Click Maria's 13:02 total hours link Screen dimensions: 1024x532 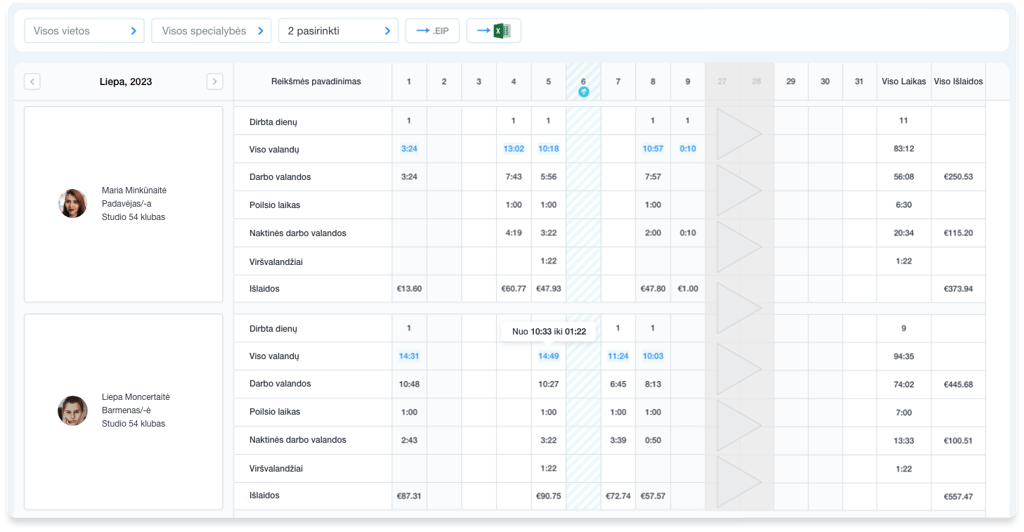[513, 149]
